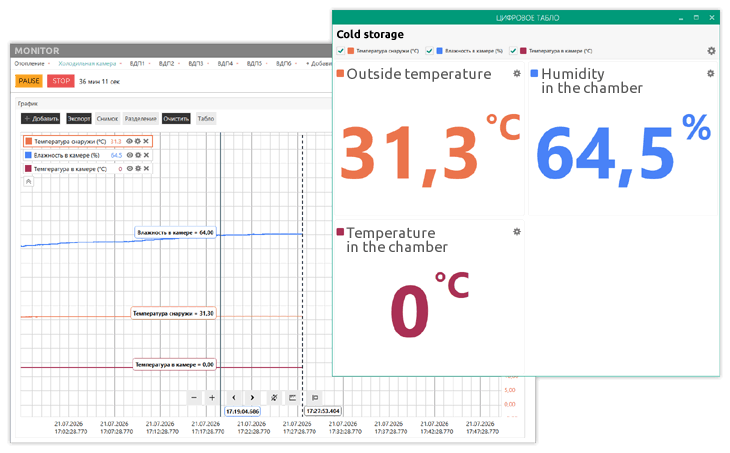Click the PAUSE button
This screenshot has width=730, height=453.
click(29, 81)
